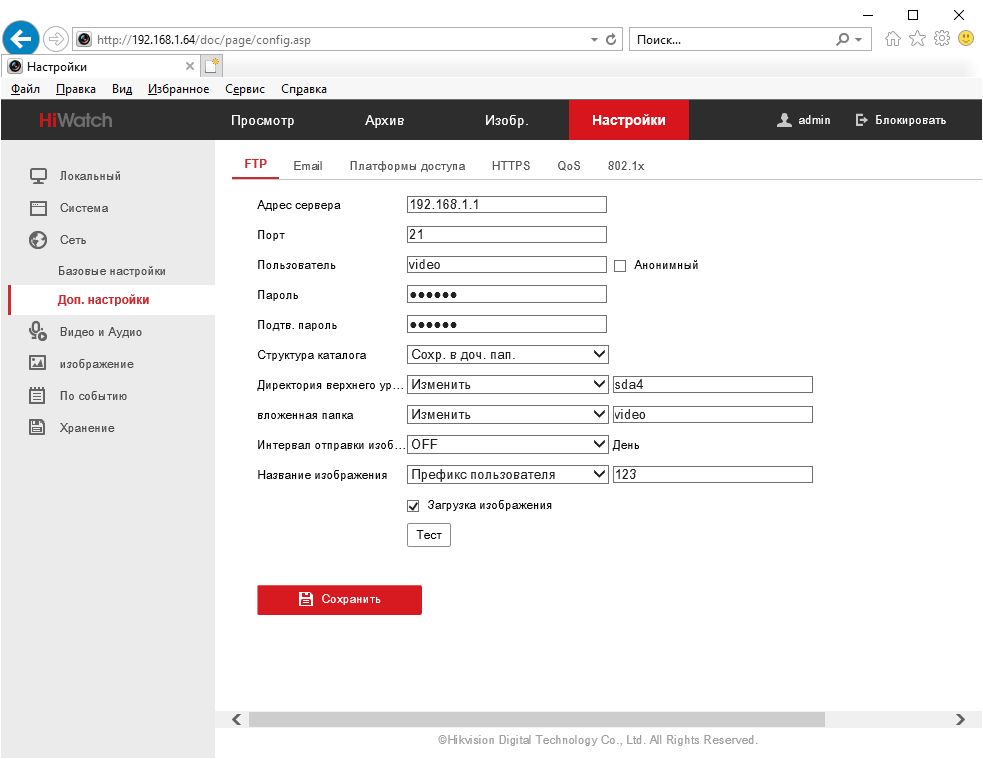Open the Избранное menu in browser

tap(178, 89)
